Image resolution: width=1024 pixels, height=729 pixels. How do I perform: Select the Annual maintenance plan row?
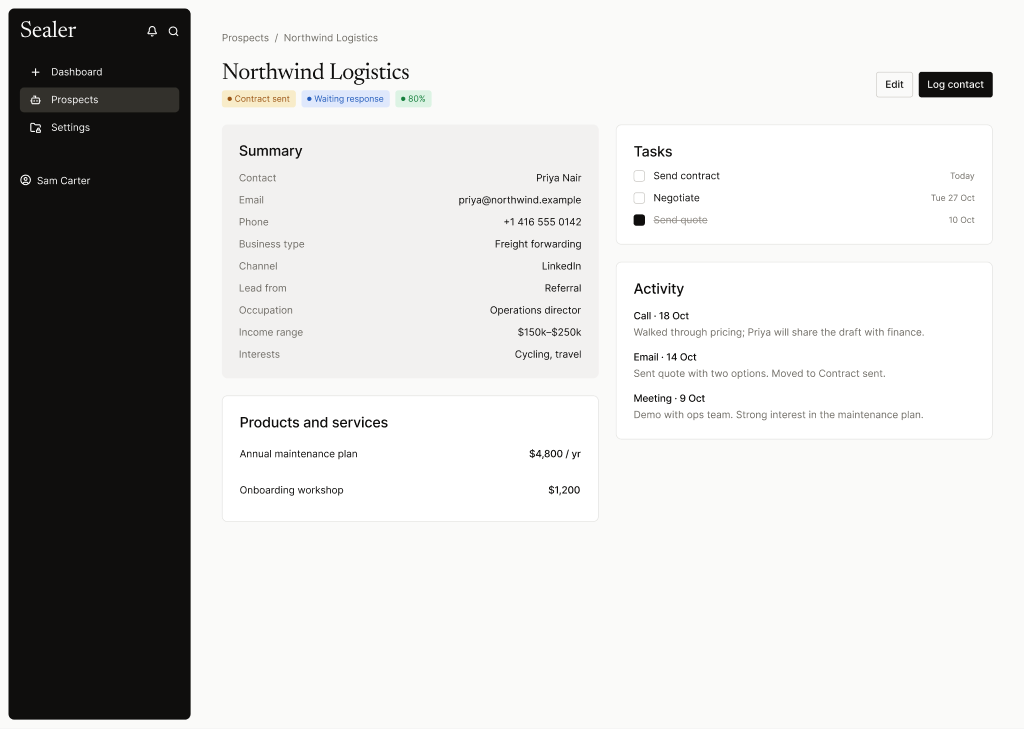410,454
